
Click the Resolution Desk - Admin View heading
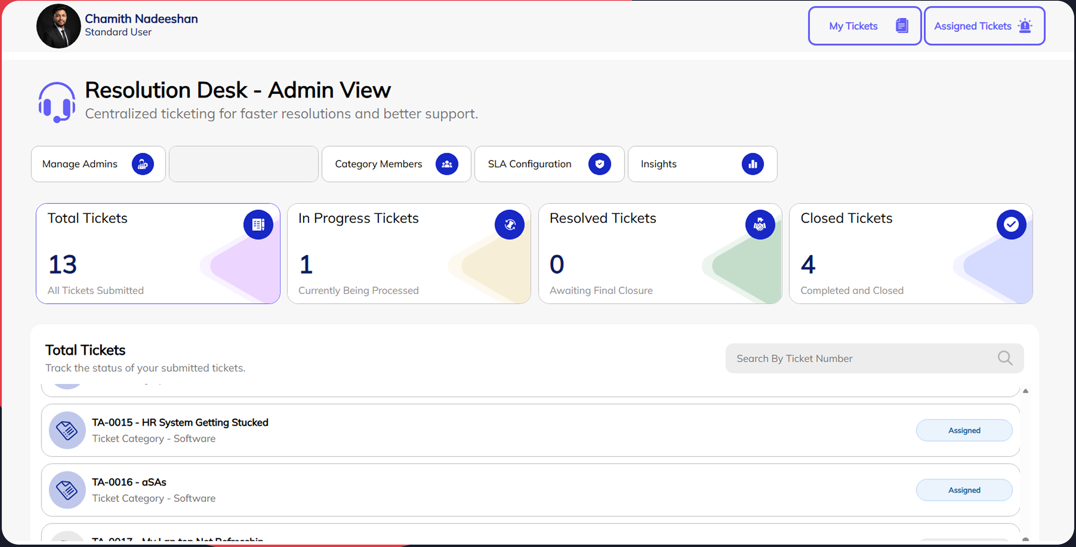tap(237, 90)
